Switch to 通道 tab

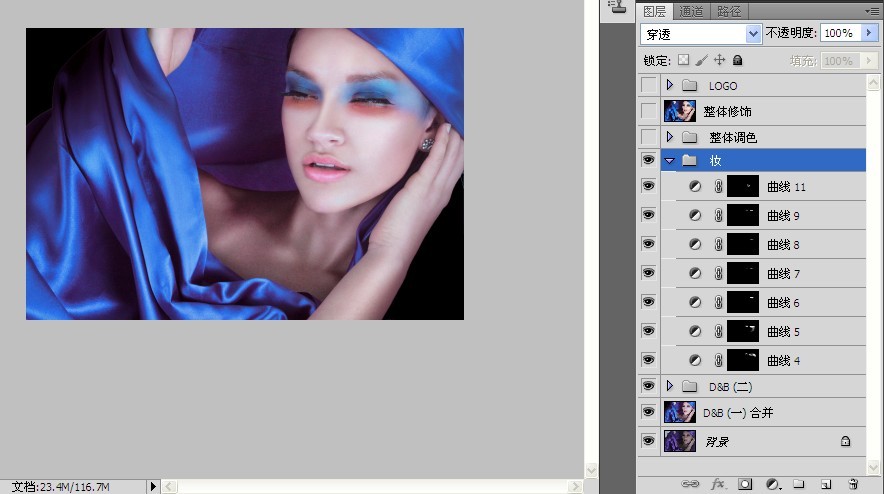691,11
